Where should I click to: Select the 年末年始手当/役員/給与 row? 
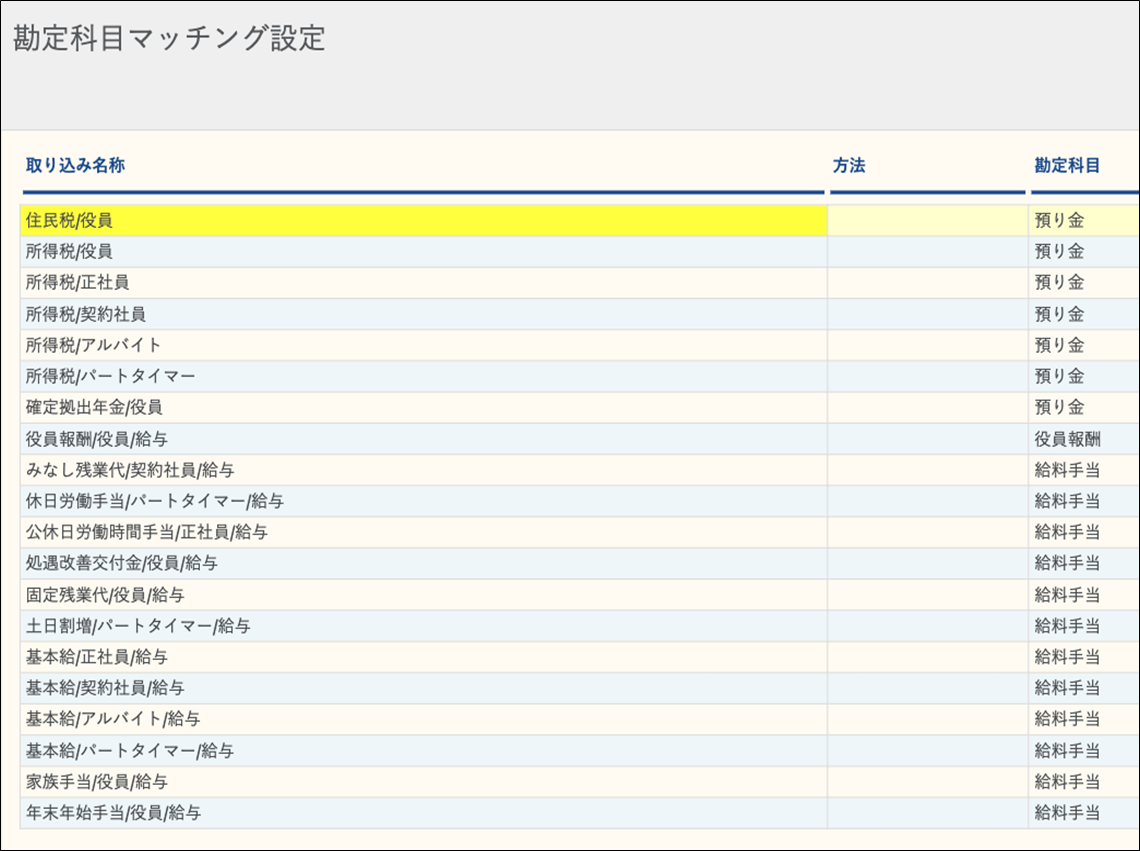[x=113, y=812]
